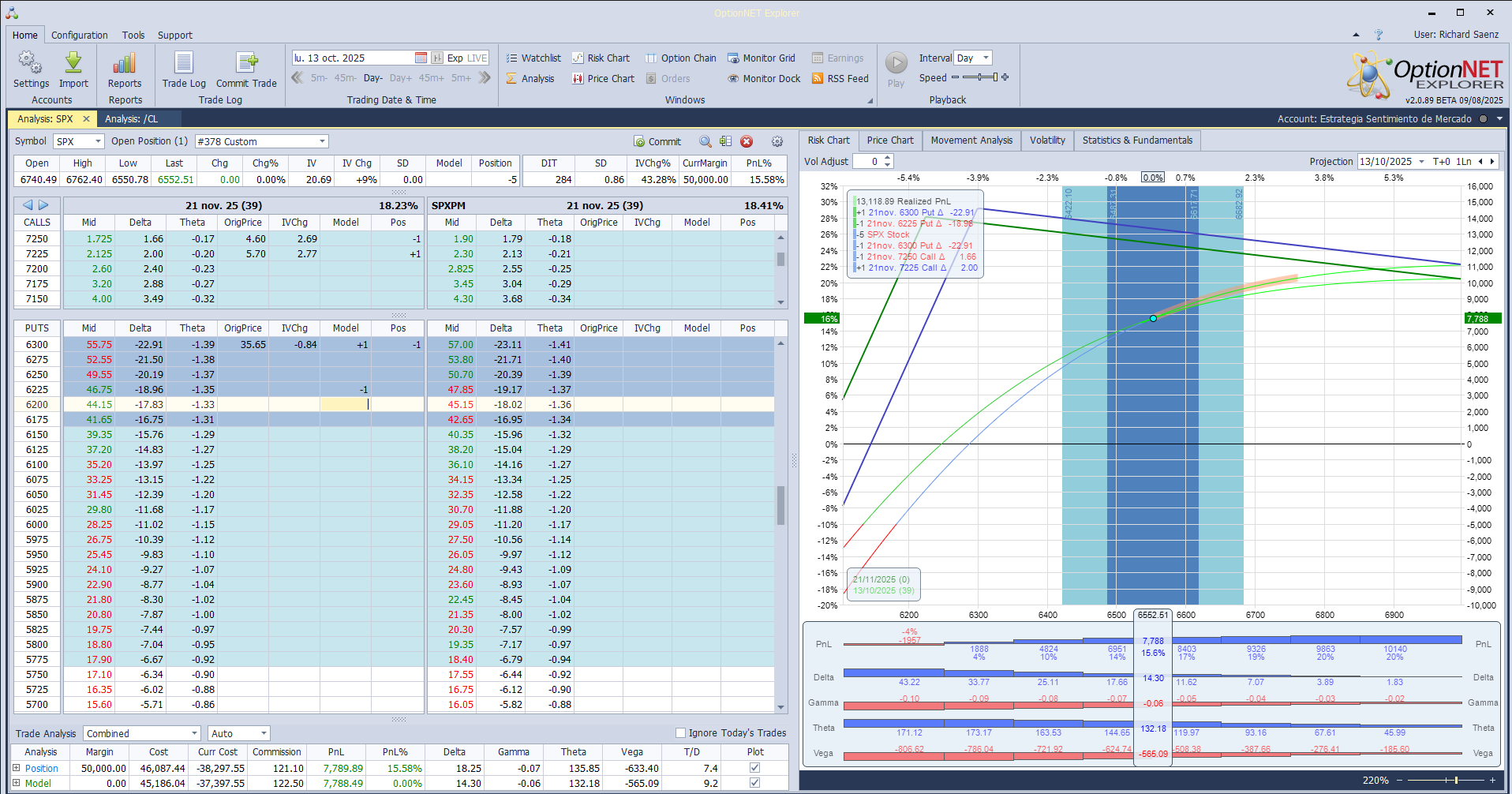This screenshot has height=794, width=1512.
Task: Expand the Model row in analysis table
Action: pos(17,783)
